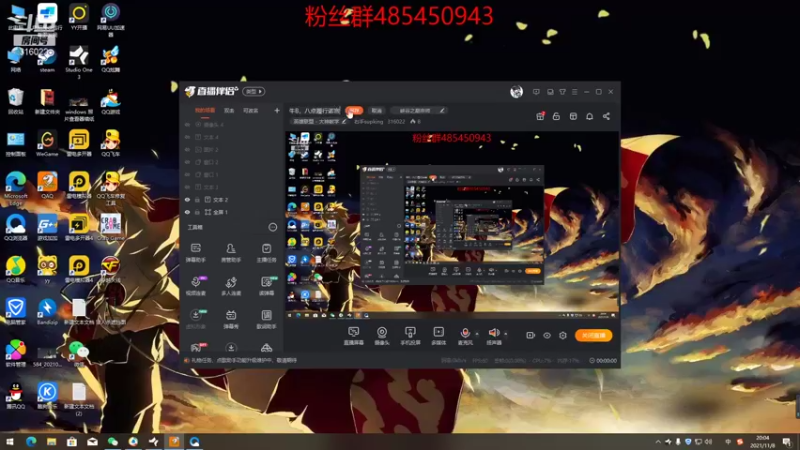The width and height of the screenshot is (800, 450).
Task: Click the orange 关闭直播 button
Action: pos(593,335)
